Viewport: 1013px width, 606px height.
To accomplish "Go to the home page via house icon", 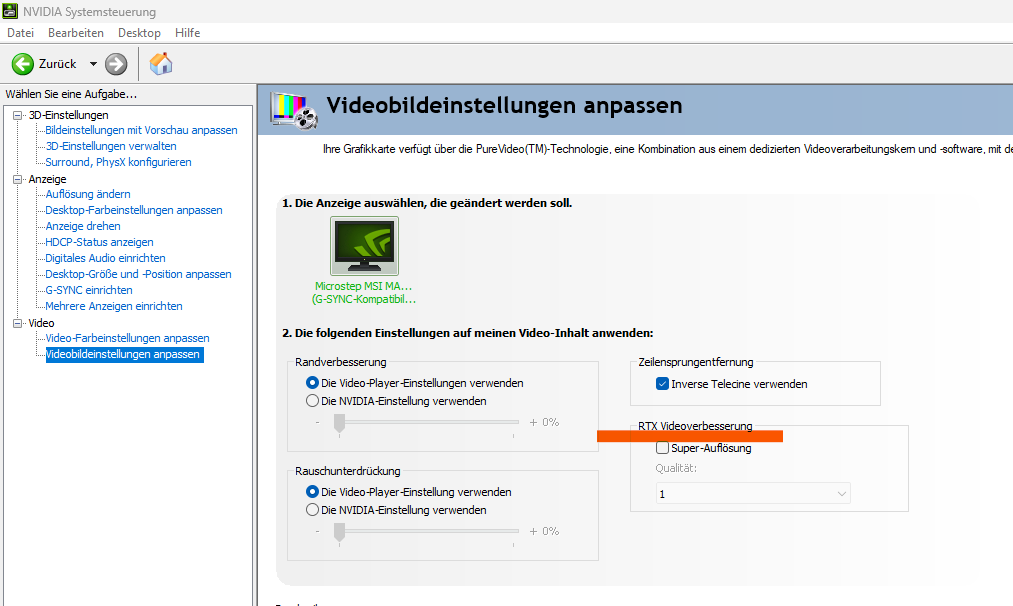I will click(161, 63).
